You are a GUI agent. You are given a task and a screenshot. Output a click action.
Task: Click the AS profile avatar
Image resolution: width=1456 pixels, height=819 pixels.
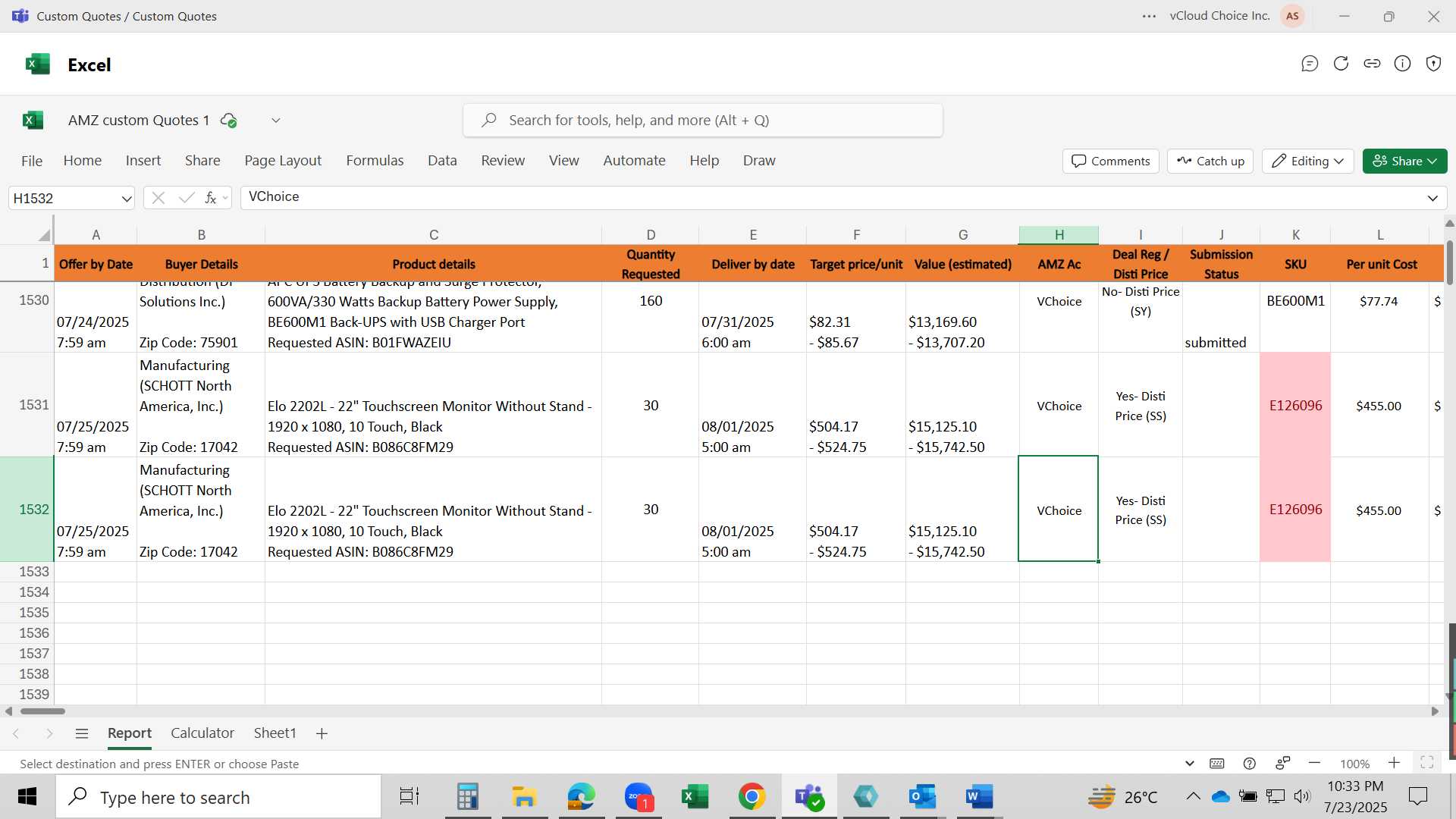1292,16
